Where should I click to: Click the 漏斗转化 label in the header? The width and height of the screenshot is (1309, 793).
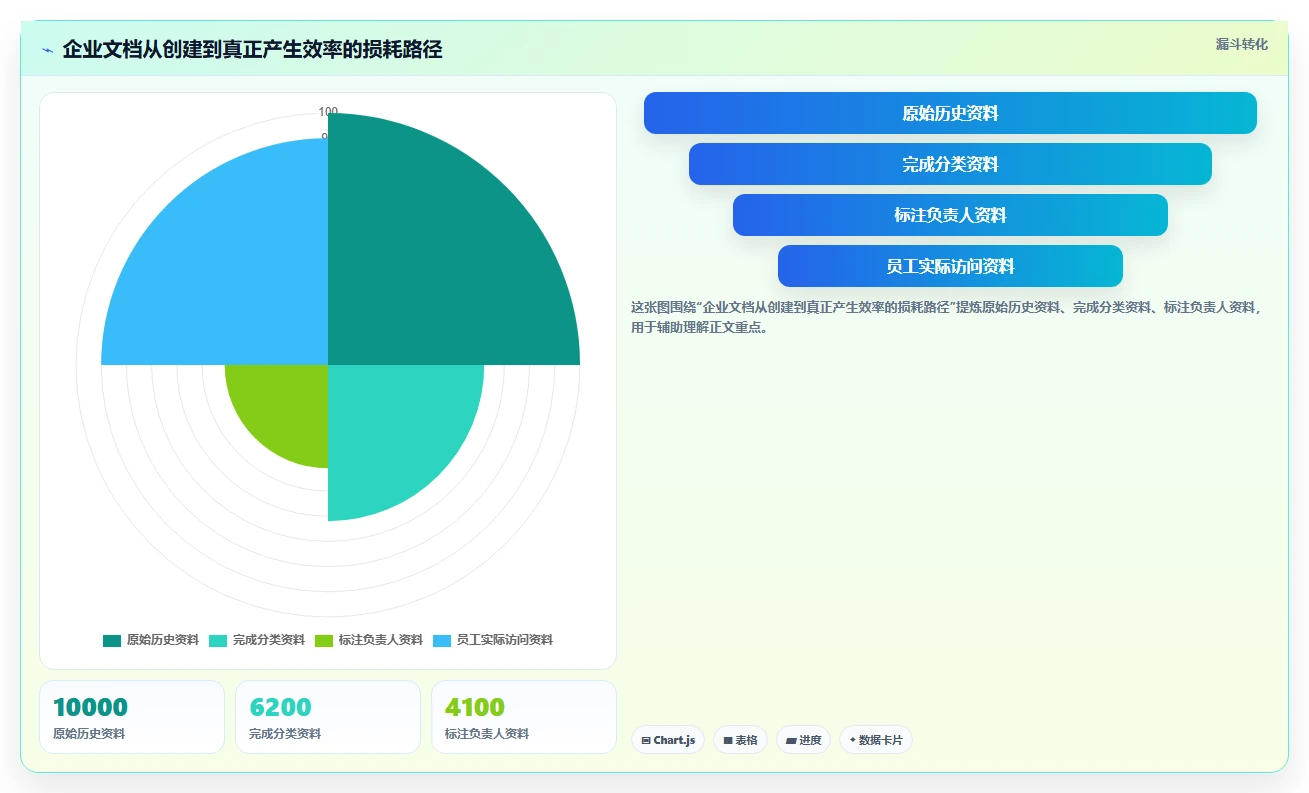click(x=1241, y=44)
